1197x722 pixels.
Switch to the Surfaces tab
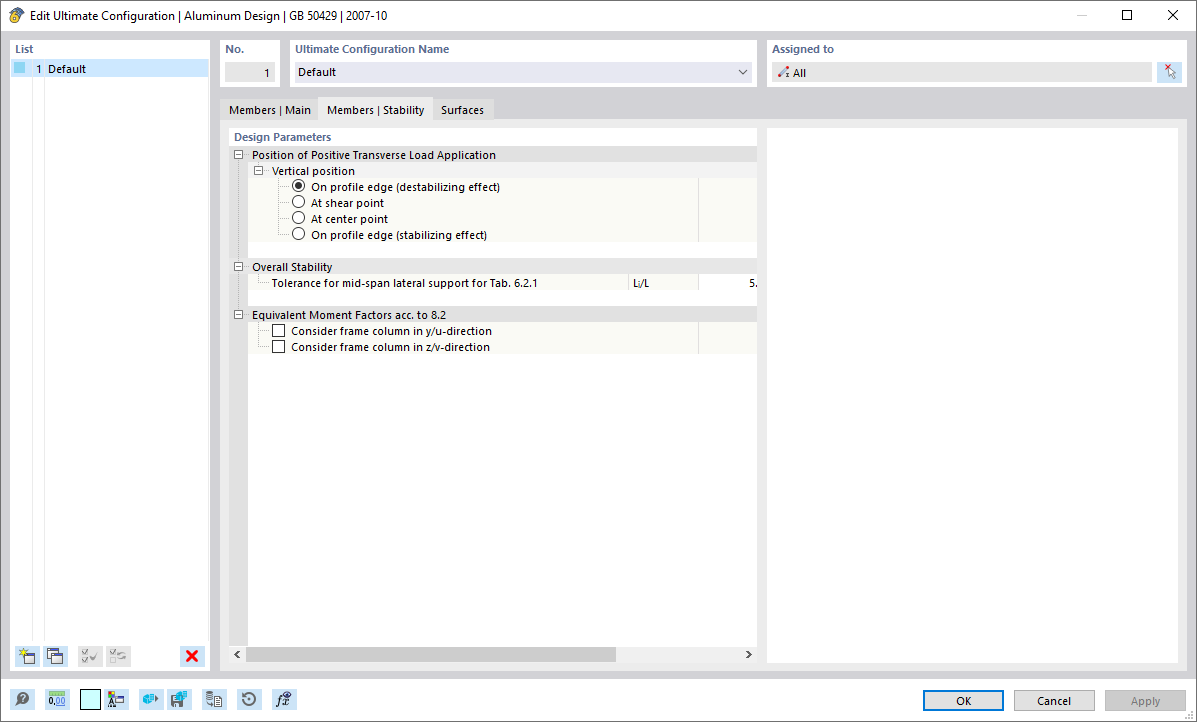pos(463,109)
